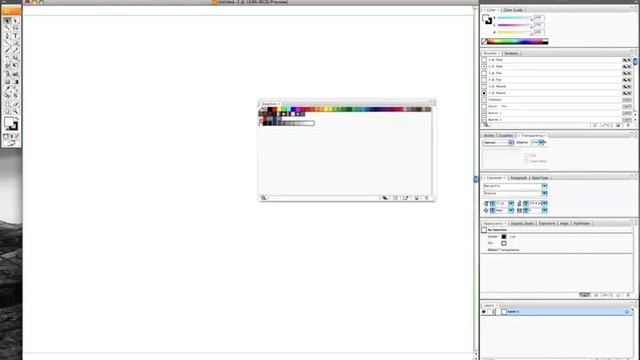
Task: Switch to the Color Guide tab
Action: point(513,10)
